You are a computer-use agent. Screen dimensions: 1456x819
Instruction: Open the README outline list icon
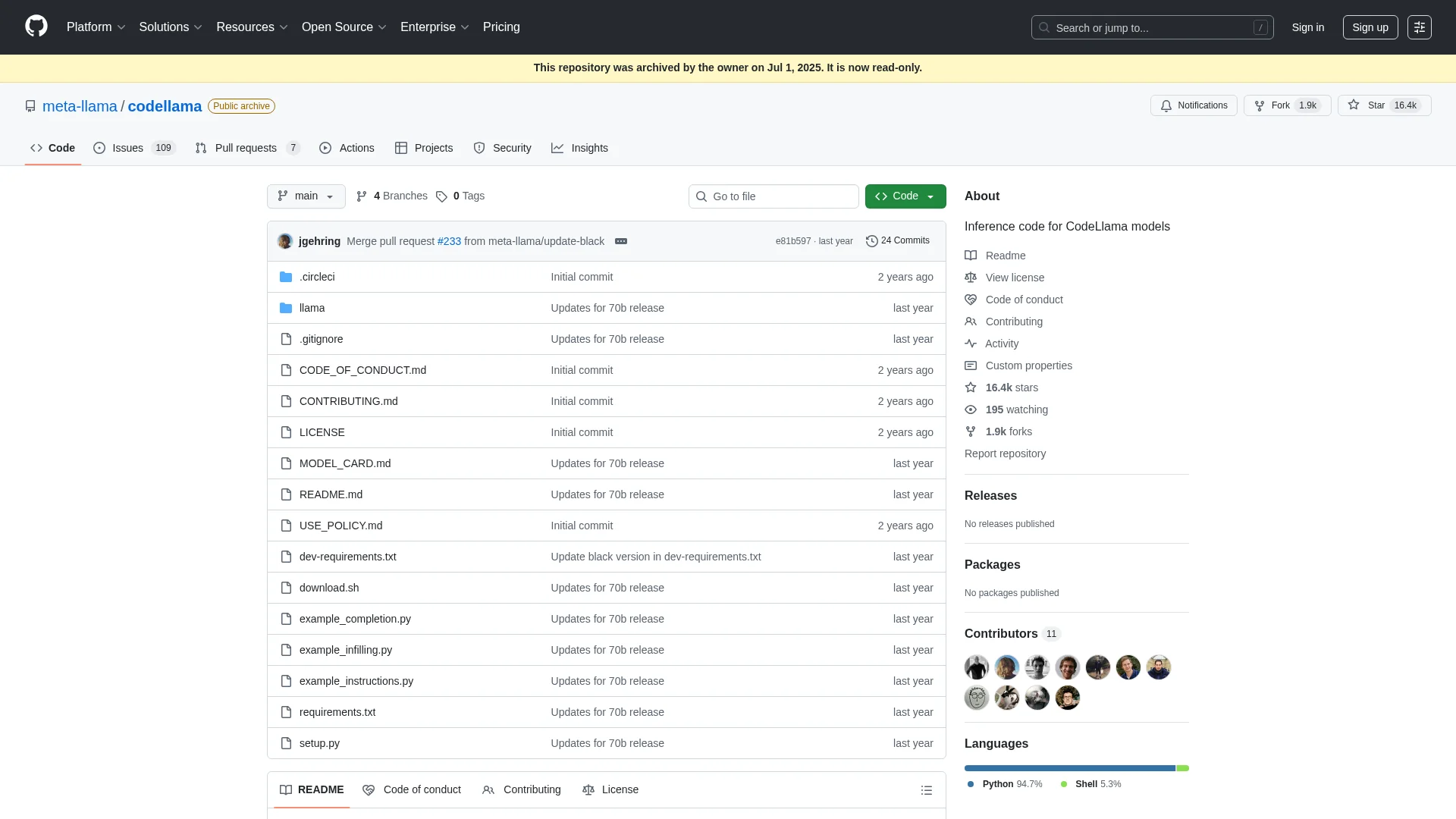click(926, 790)
